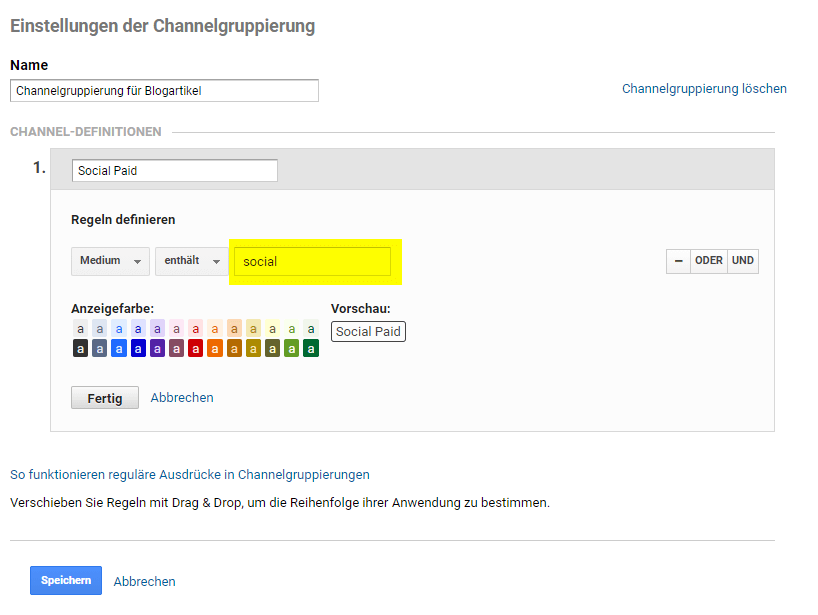This screenshot has height=615, width=818.
Task: Pick the black display color swatch
Action: coord(80,348)
